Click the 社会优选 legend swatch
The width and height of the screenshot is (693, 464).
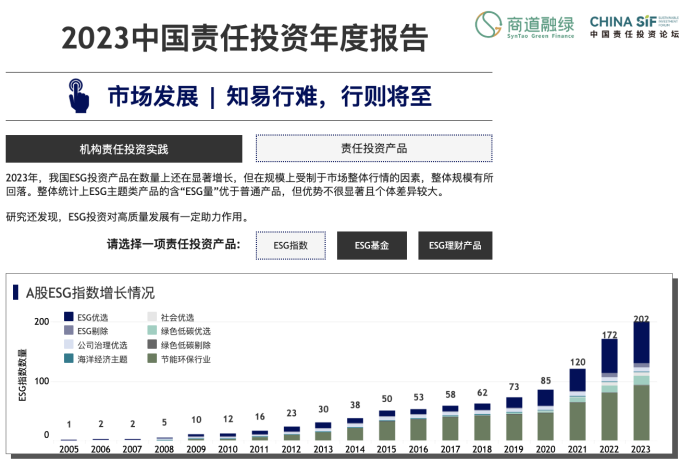[152, 317]
